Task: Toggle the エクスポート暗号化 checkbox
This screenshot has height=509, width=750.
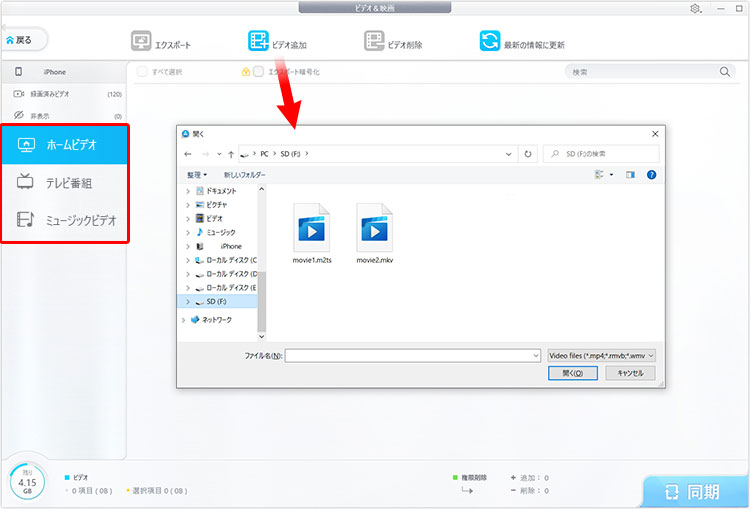Action: point(258,72)
